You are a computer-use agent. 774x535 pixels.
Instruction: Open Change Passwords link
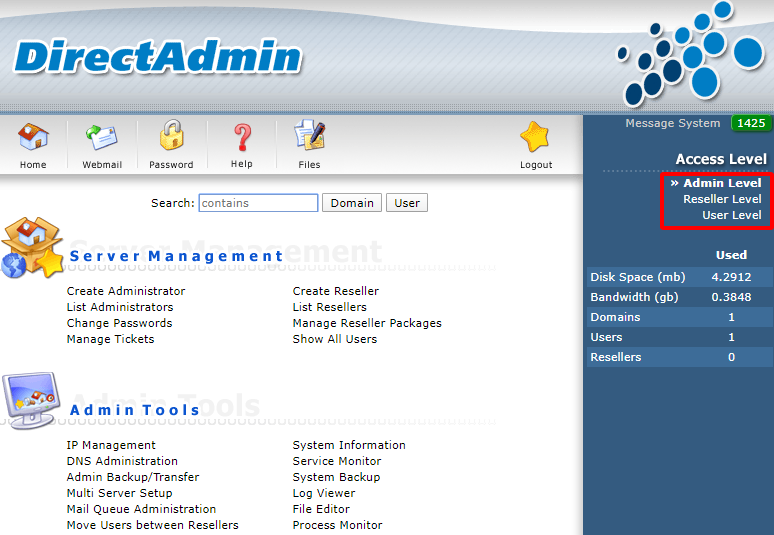point(119,323)
